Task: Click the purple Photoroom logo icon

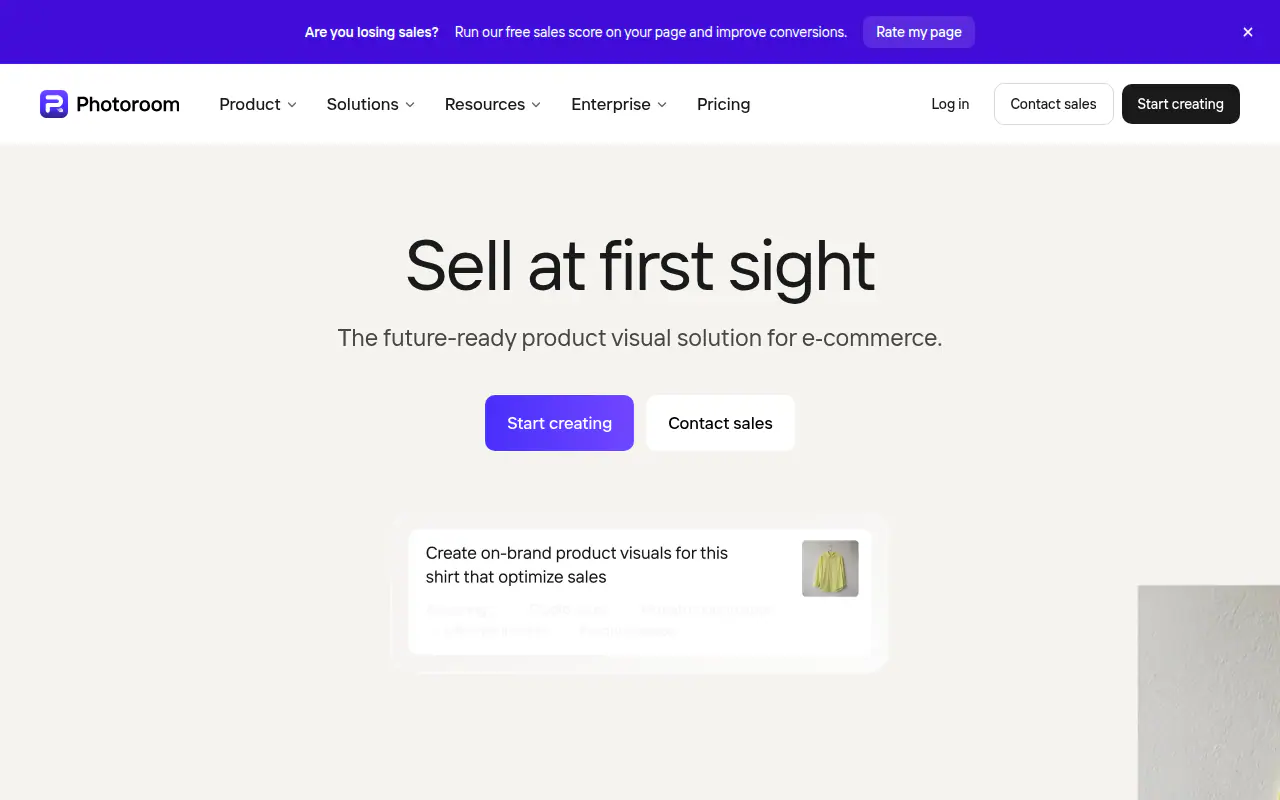Action: click(x=54, y=104)
